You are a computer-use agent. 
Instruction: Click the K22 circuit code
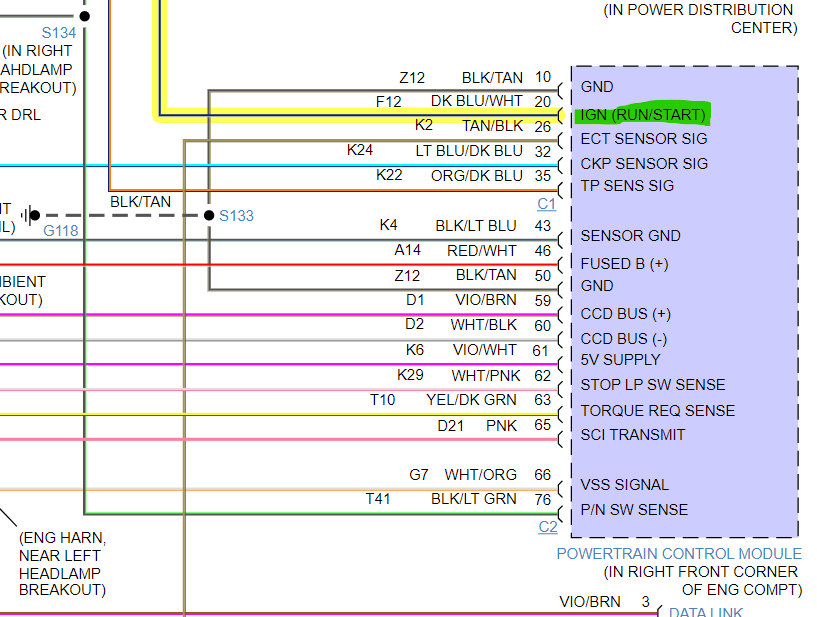pyautogui.click(x=389, y=175)
